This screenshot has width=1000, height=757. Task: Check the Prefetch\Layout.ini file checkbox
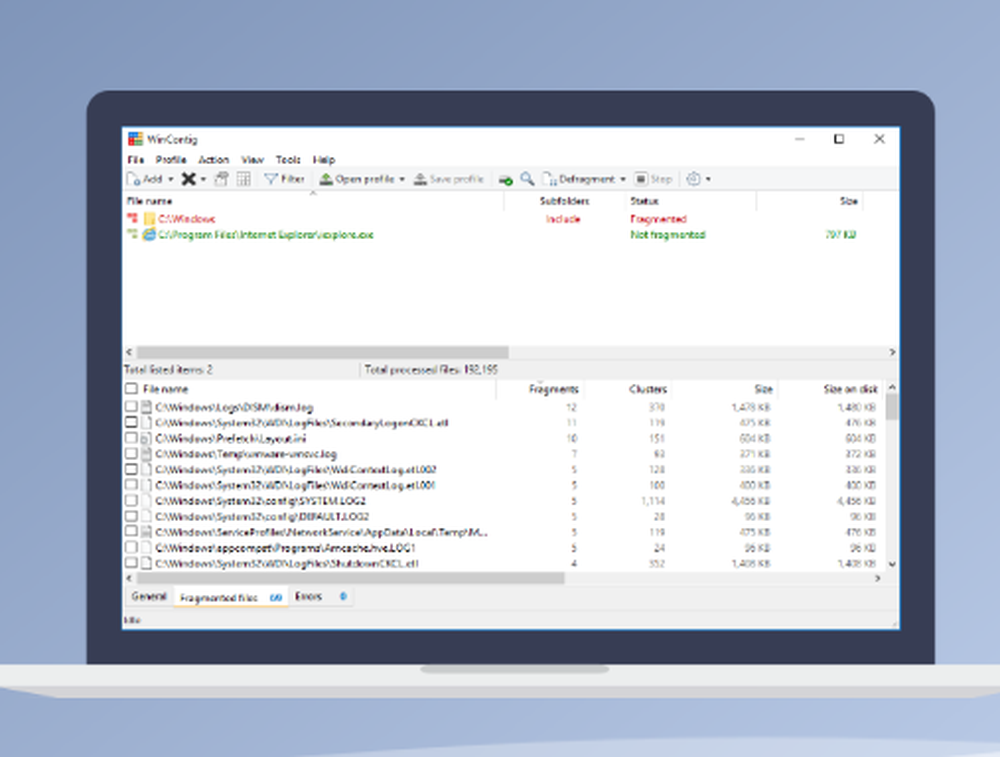coord(132,438)
